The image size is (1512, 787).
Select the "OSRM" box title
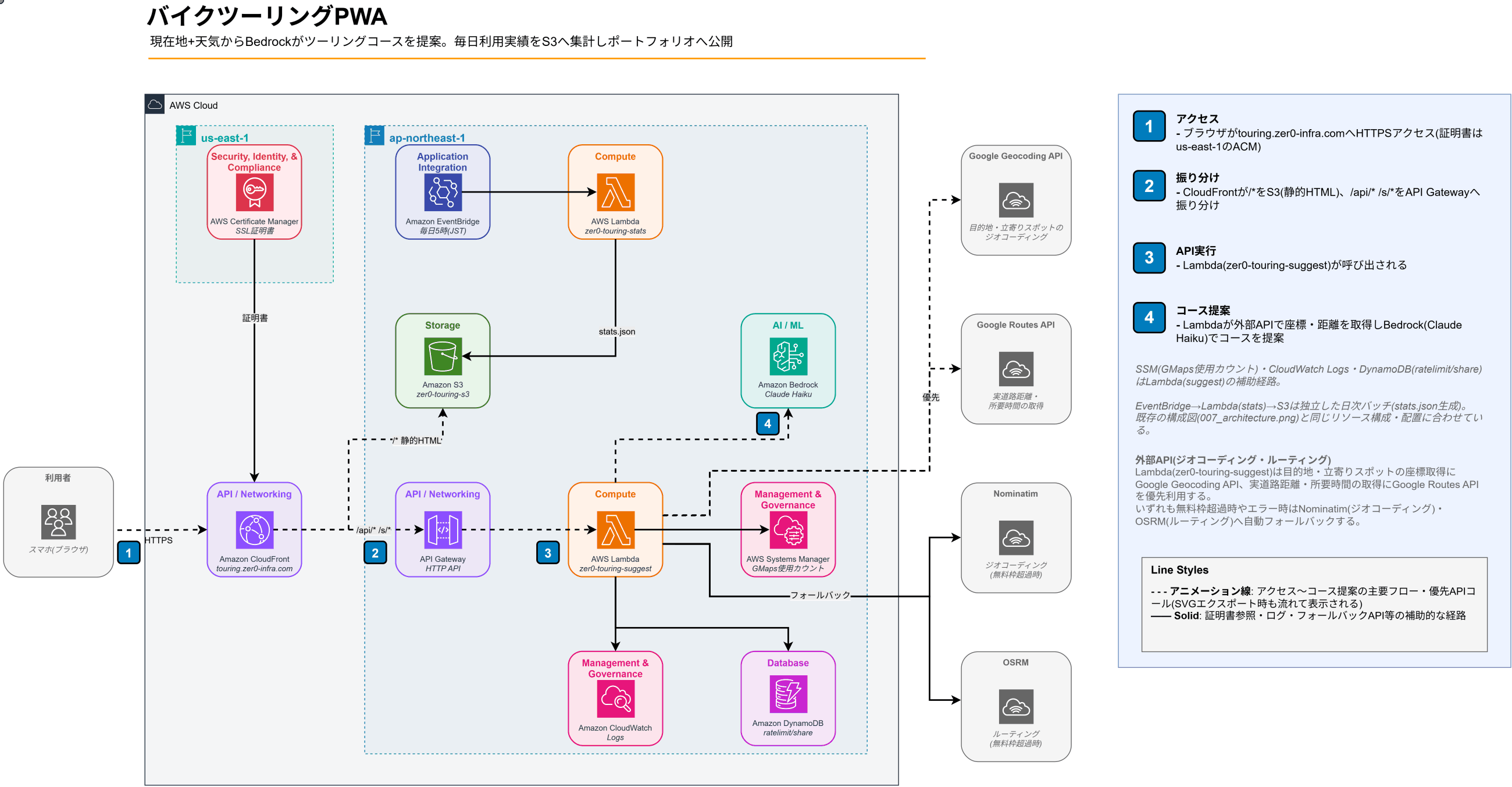[x=1016, y=663]
